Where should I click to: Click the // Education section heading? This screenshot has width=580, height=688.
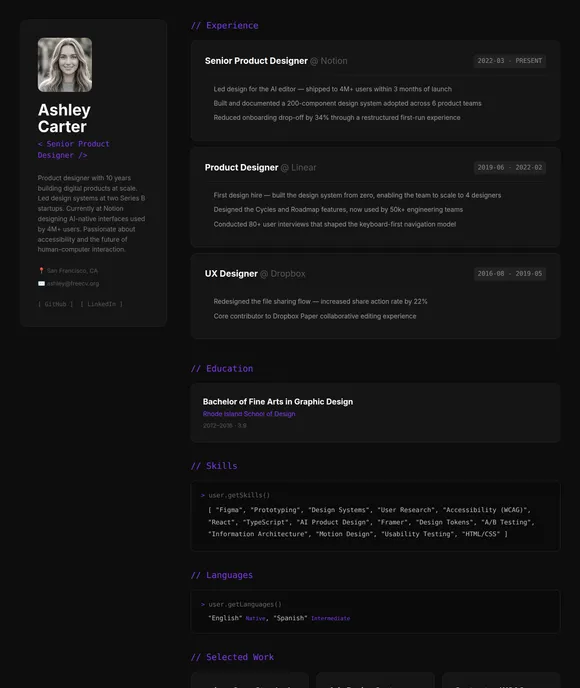pyautogui.click(x=222, y=369)
